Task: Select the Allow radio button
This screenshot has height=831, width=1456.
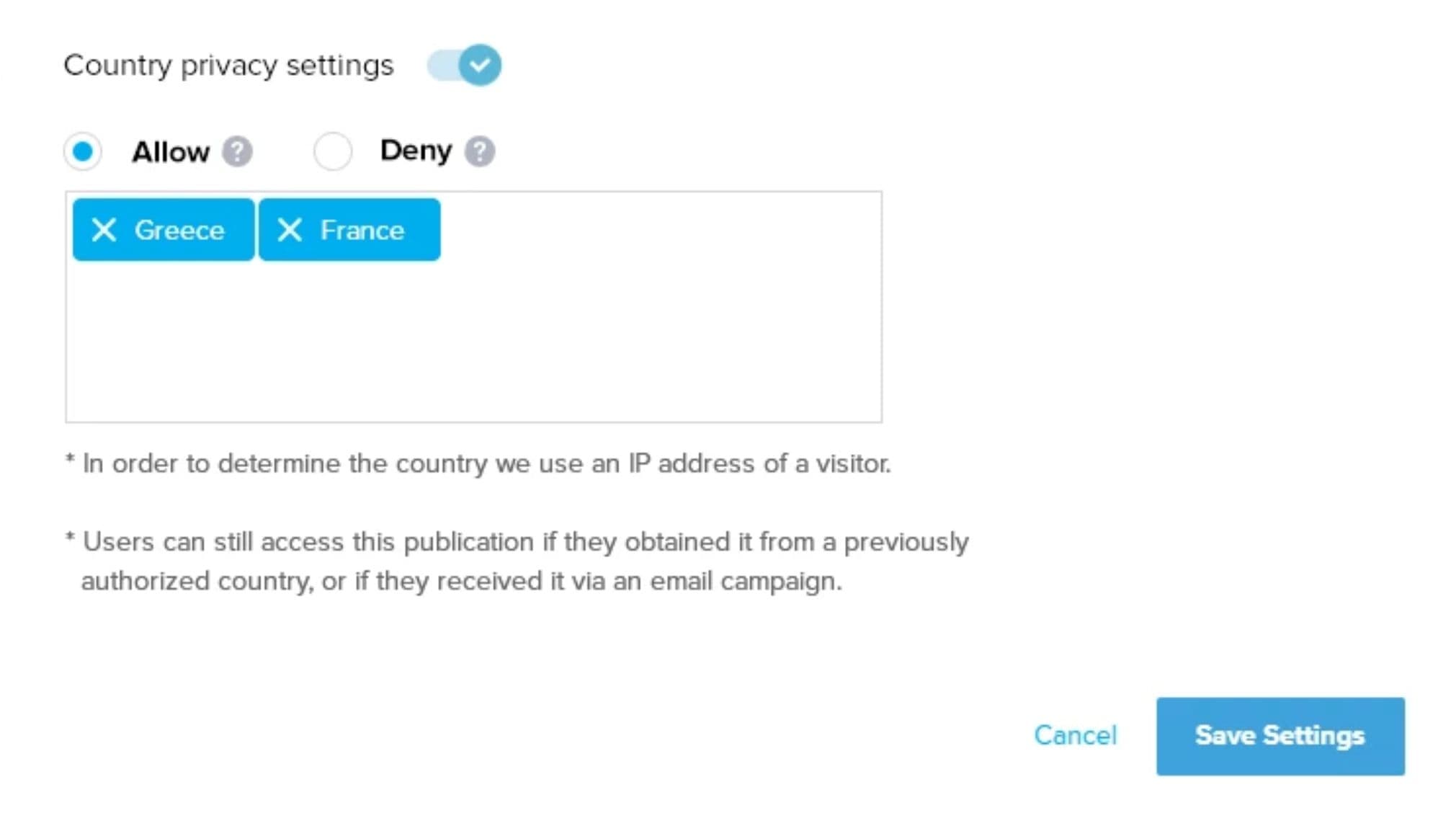Action: point(83,151)
